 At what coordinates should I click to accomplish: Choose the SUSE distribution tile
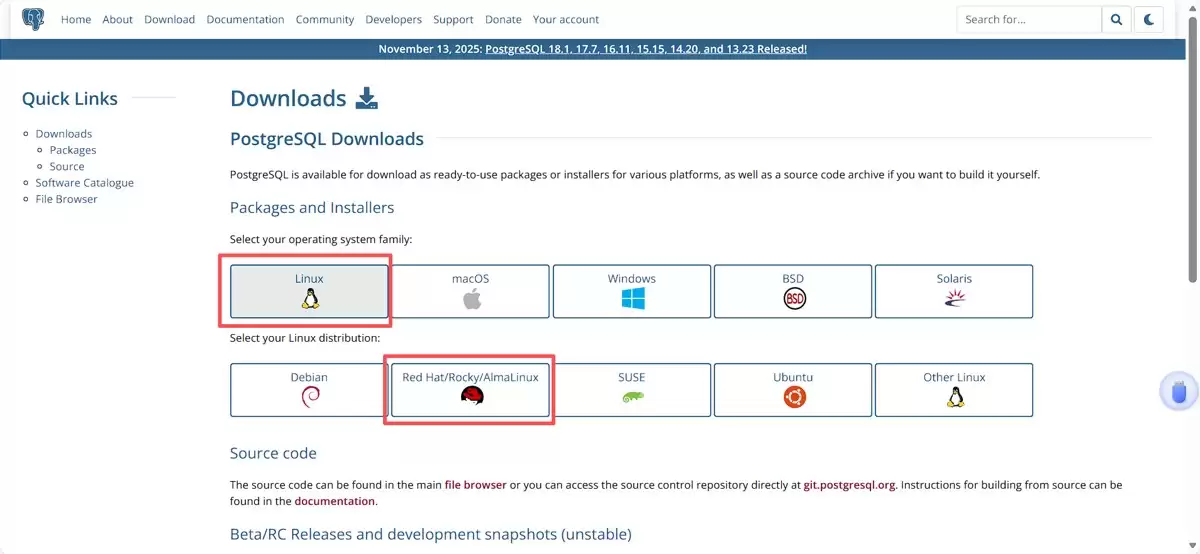632,390
